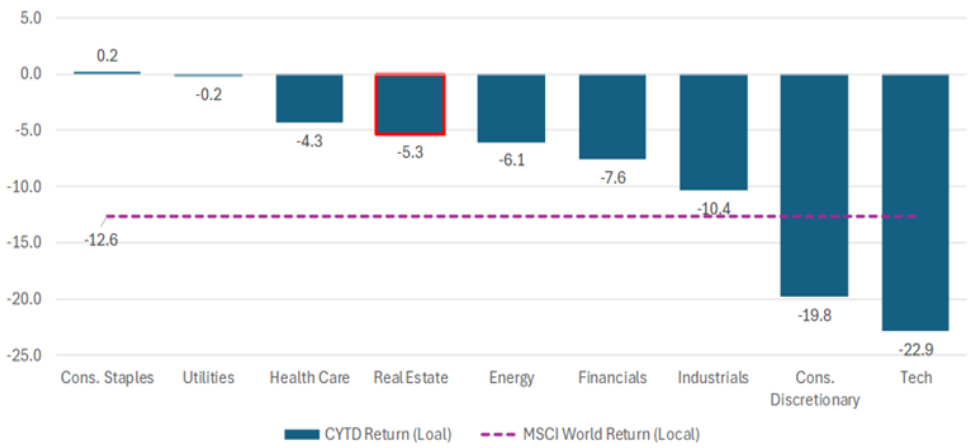Select the 0.2 Cons. Staples data label
The width and height of the screenshot is (977, 448).
pyautogui.click(x=107, y=56)
